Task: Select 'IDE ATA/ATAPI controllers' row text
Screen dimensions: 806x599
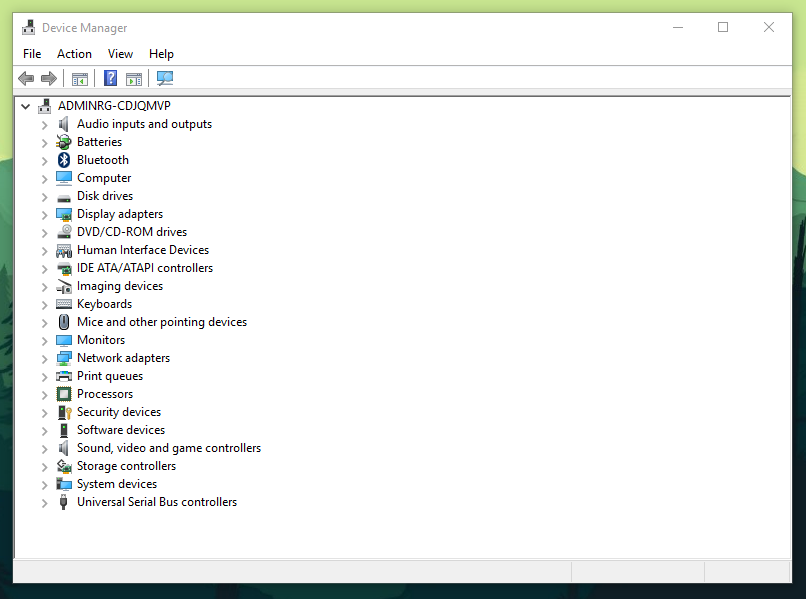Action: pos(145,268)
